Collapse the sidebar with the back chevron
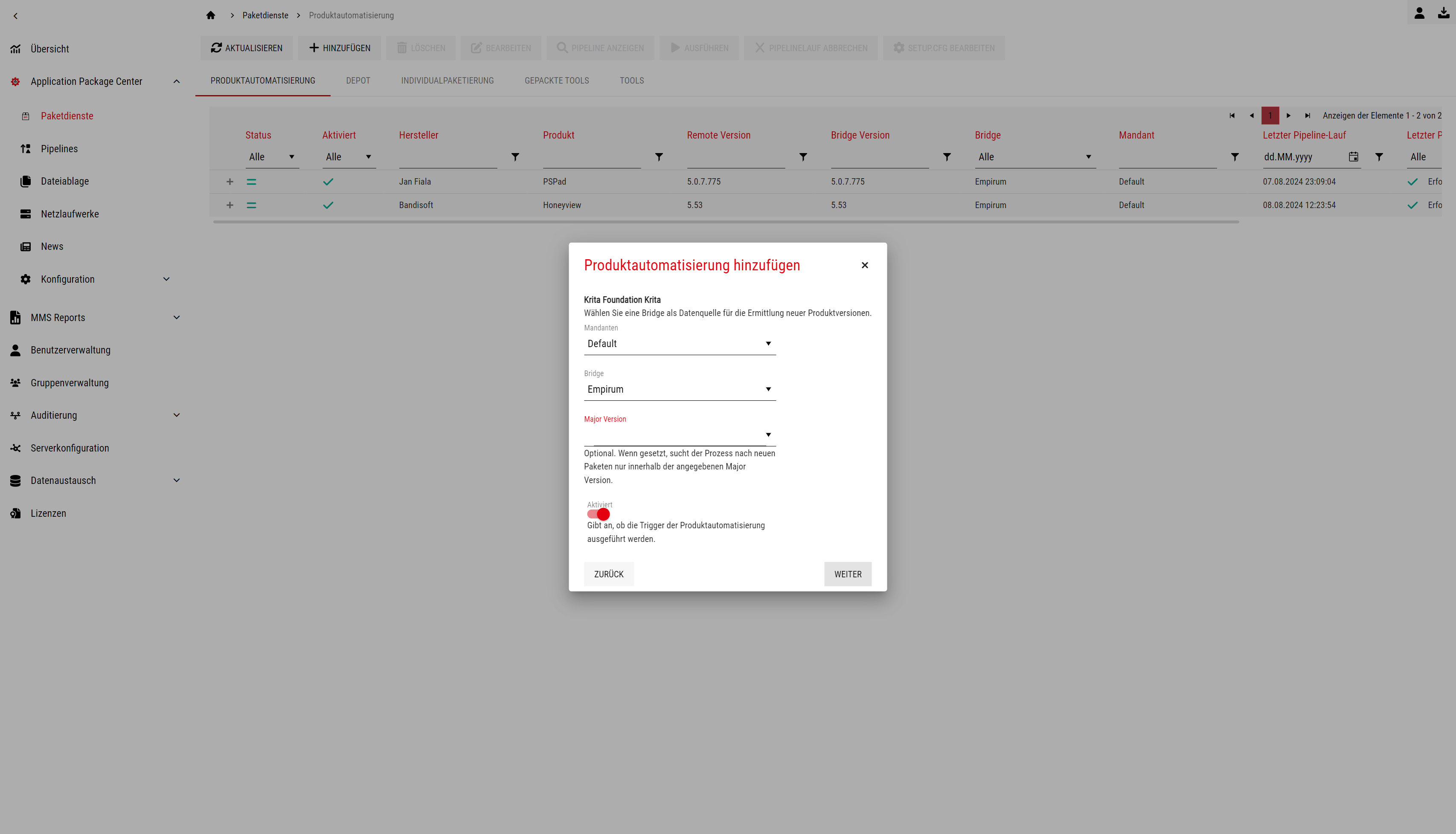1456x834 pixels. coord(15,15)
